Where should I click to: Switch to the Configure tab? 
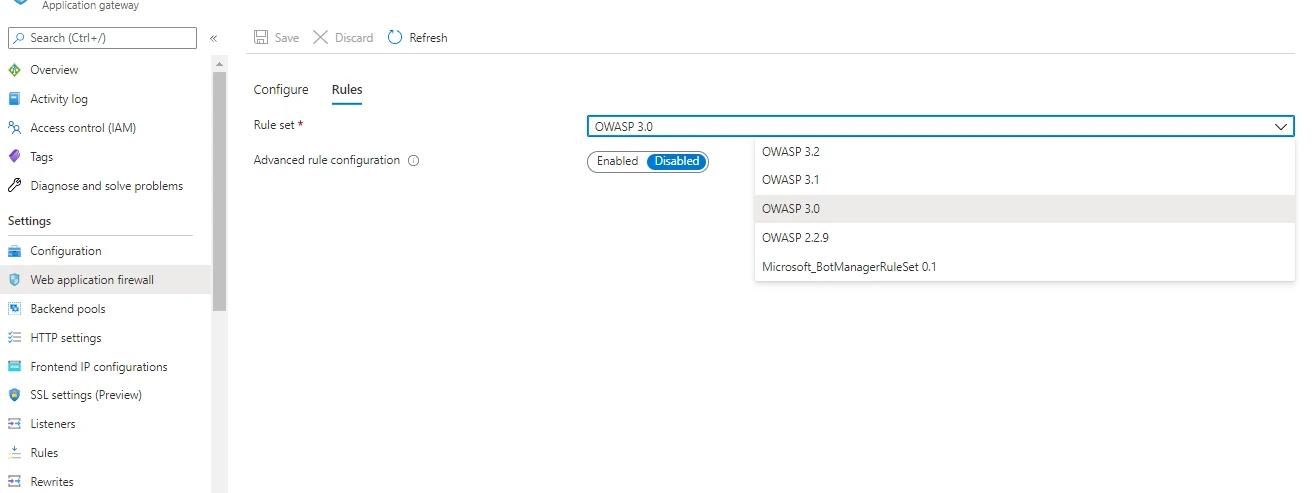[x=281, y=90]
